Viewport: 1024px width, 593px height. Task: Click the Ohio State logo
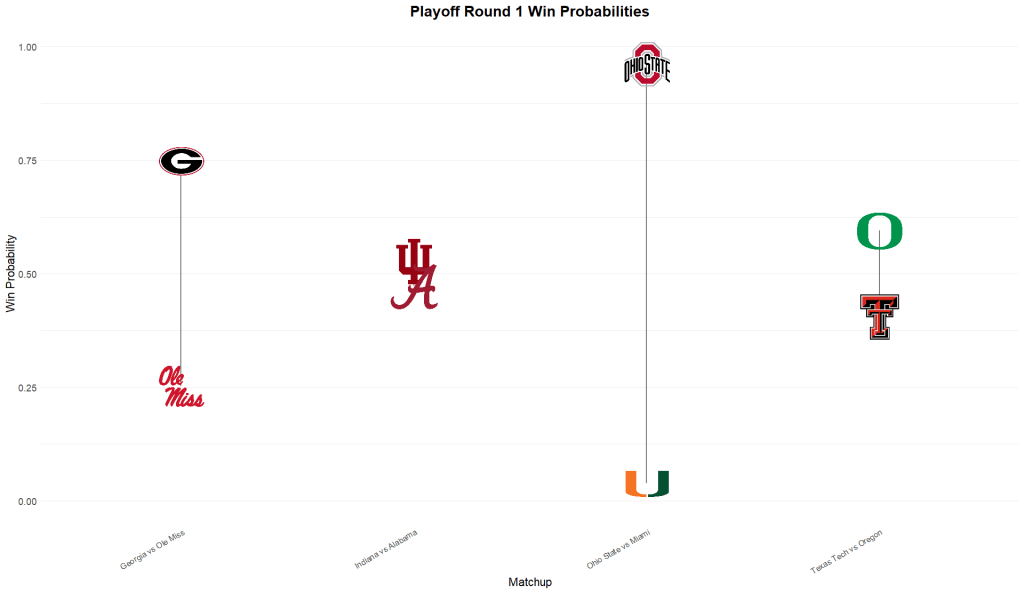pos(646,65)
